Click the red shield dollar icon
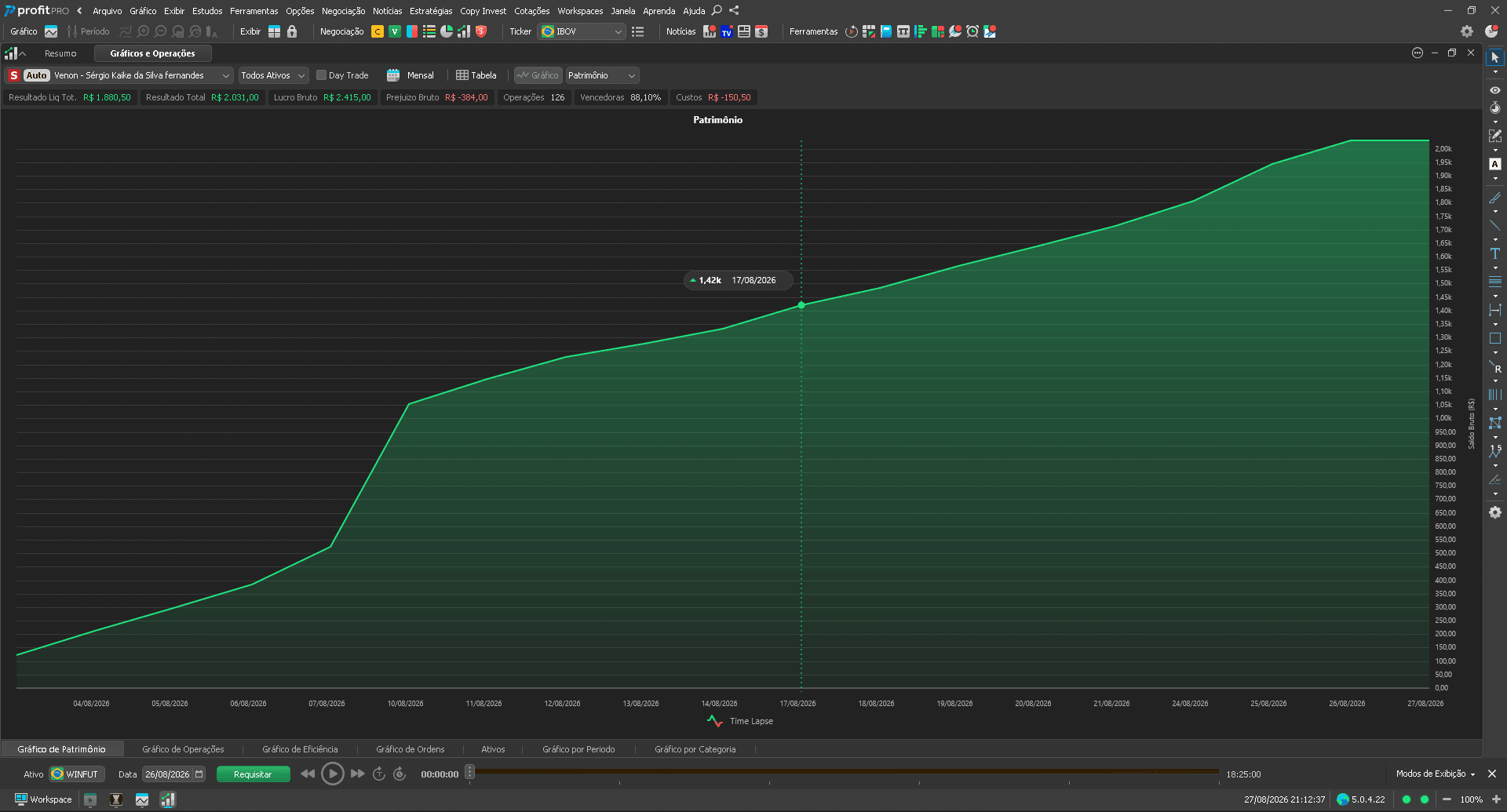This screenshot has height=812, width=1507. 481,31
